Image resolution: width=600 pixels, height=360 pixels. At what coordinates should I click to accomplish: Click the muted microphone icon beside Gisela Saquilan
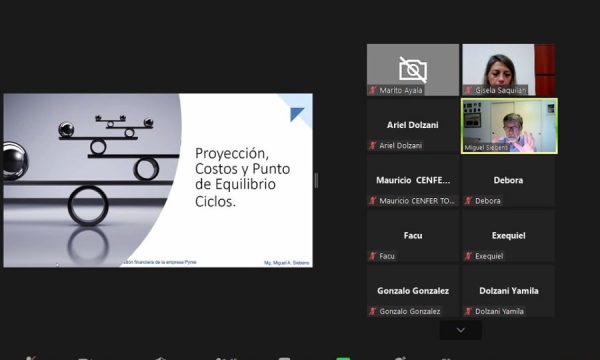(468, 90)
